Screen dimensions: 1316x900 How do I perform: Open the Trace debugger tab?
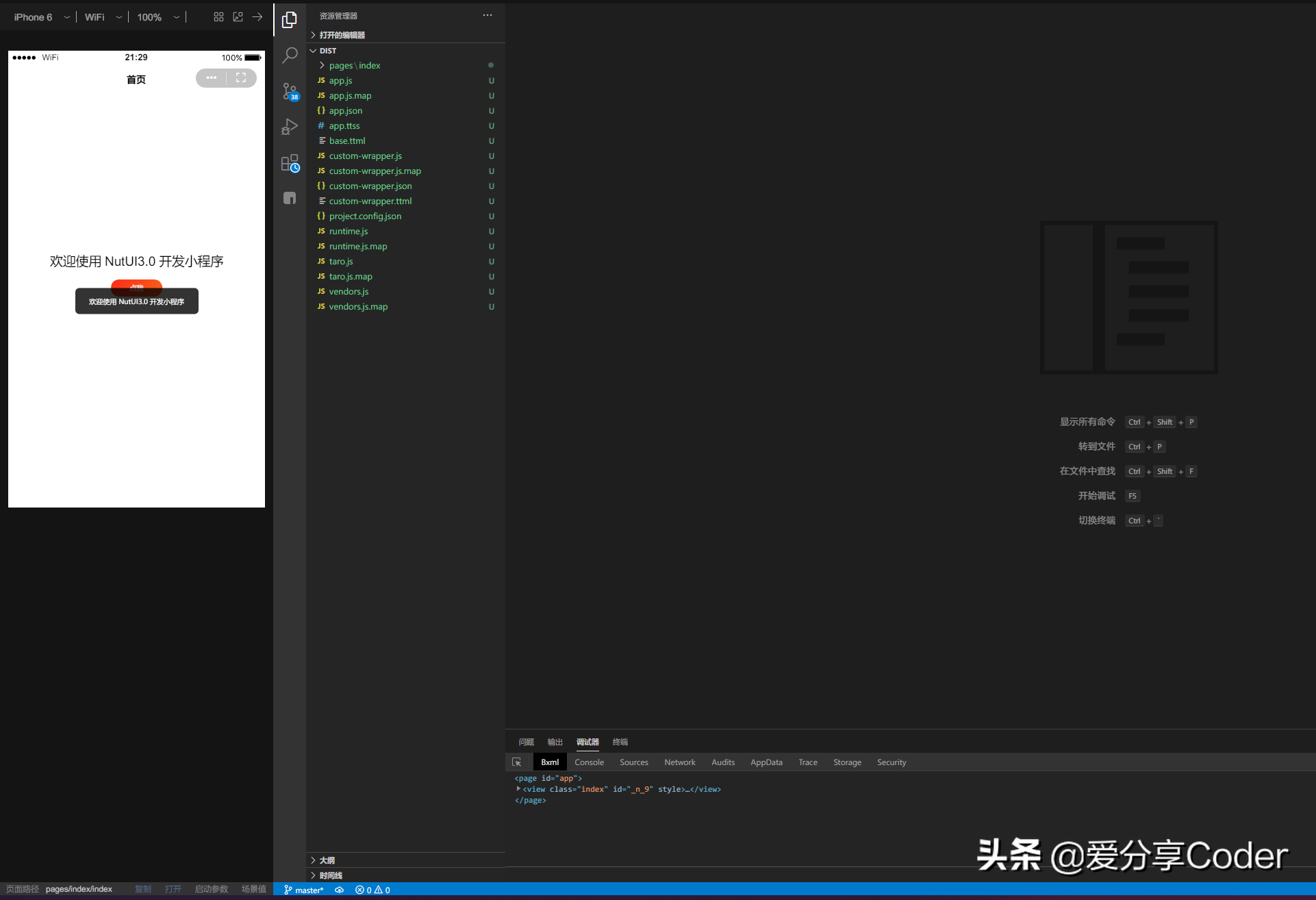tap(808, 762)
